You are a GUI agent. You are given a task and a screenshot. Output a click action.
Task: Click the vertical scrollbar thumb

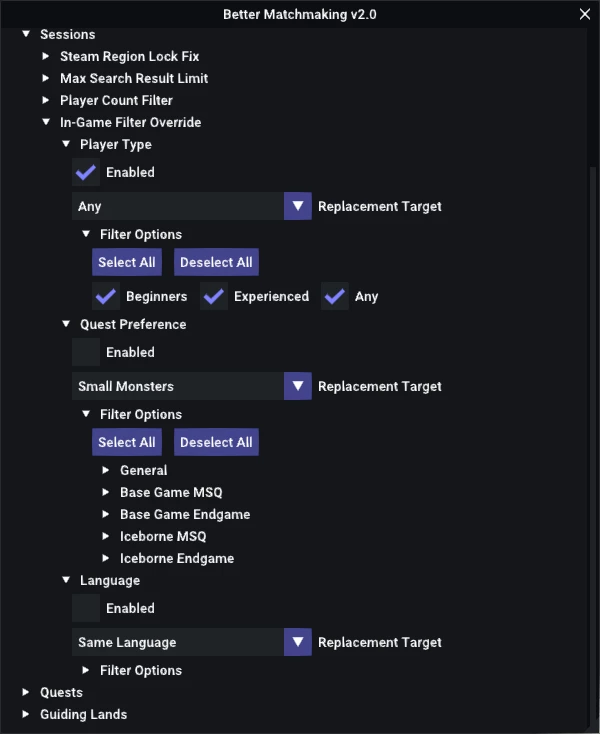point(593,447)
